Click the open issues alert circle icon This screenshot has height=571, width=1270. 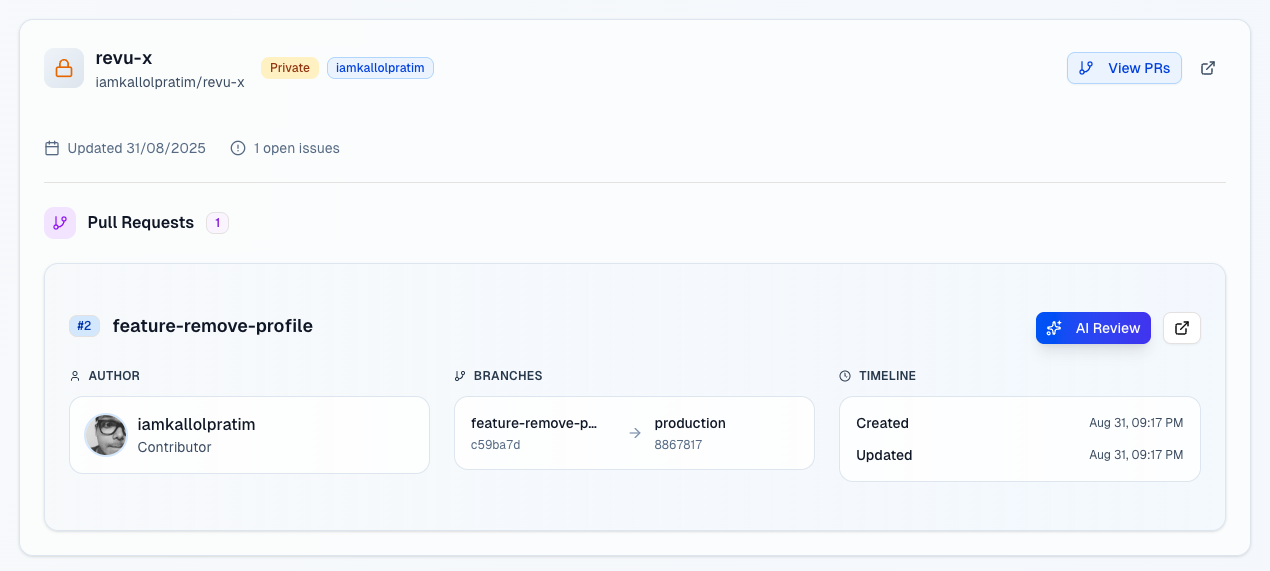point(238,148)
